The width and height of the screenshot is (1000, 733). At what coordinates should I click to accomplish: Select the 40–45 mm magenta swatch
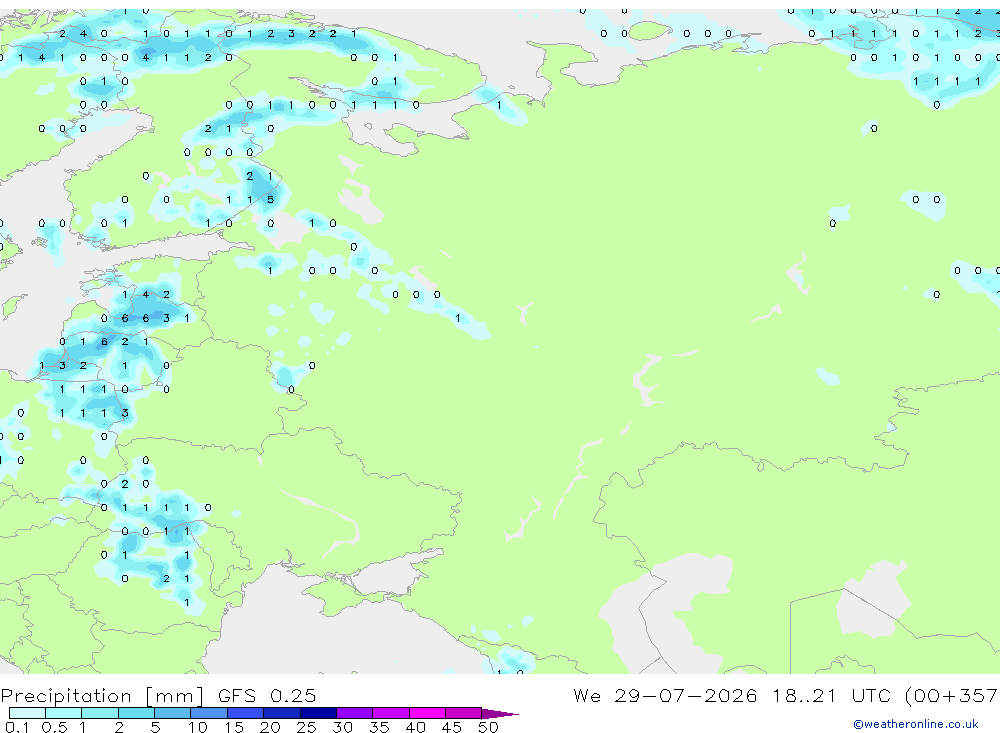427,713
